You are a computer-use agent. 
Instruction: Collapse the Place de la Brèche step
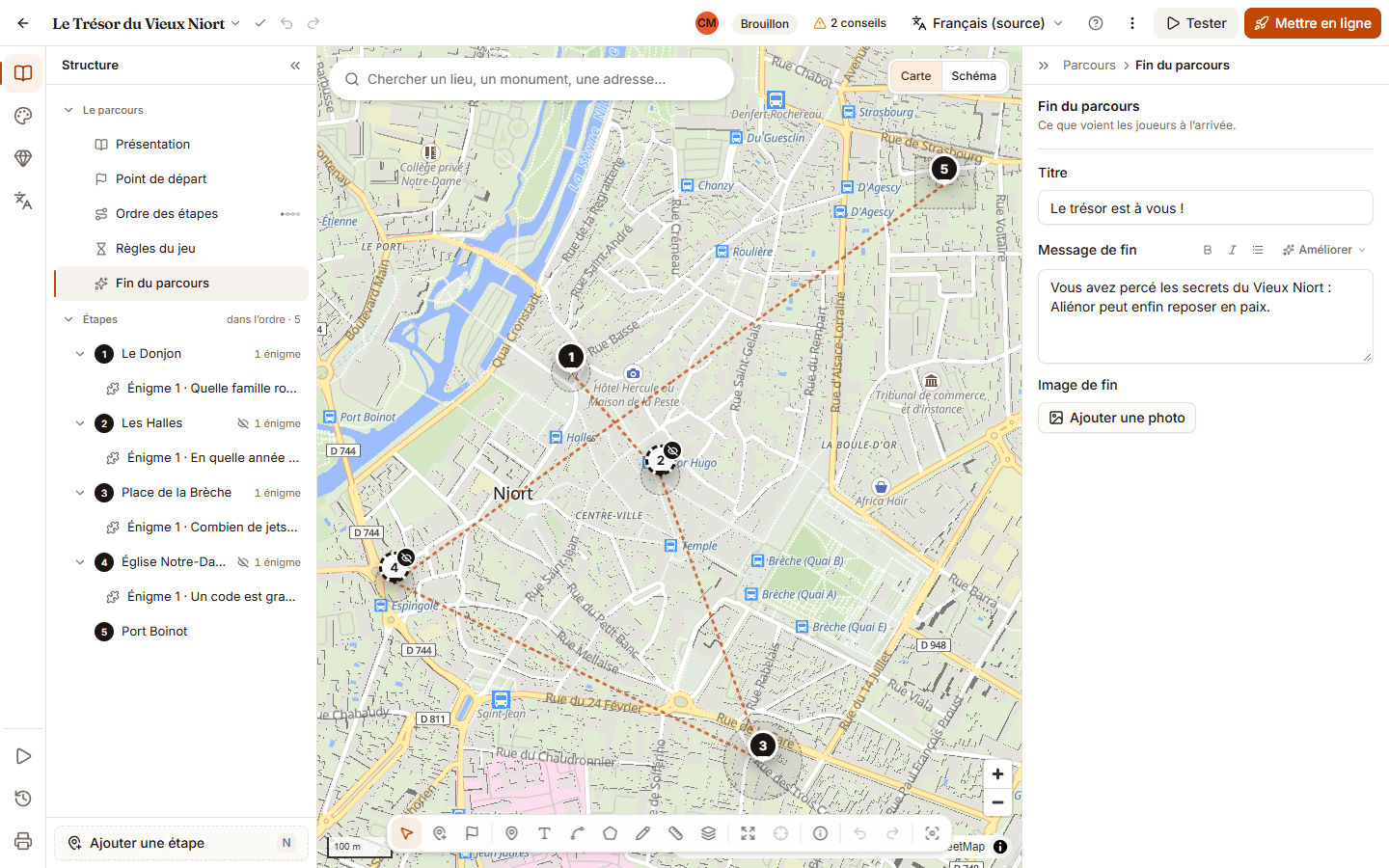click(80, 493)
